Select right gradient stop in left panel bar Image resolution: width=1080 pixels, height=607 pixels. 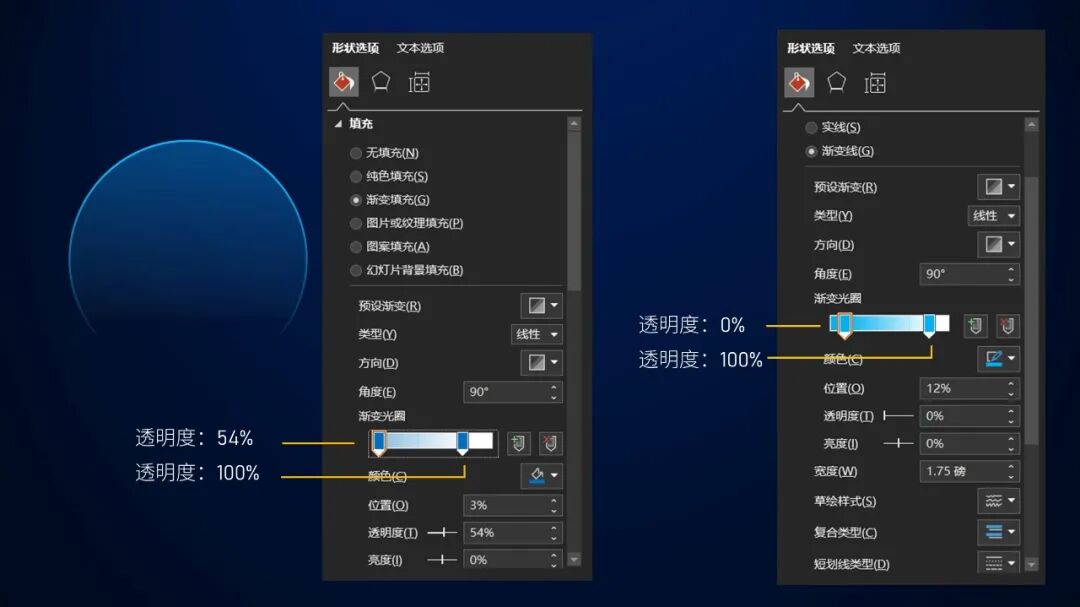click(463, 443)
